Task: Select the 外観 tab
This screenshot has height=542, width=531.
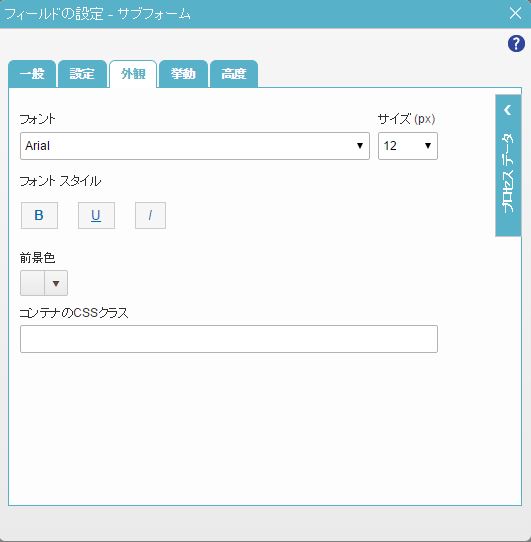Action: click(x=133, y=74)
